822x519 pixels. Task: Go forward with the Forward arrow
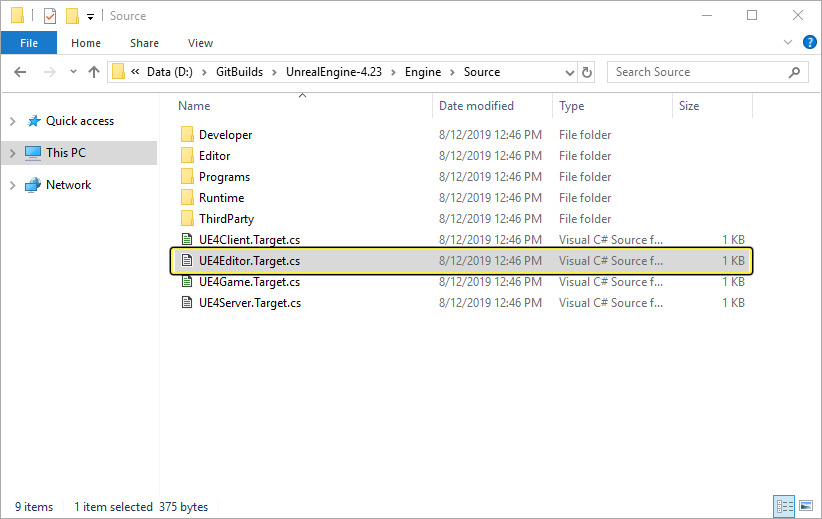[50, 72]
